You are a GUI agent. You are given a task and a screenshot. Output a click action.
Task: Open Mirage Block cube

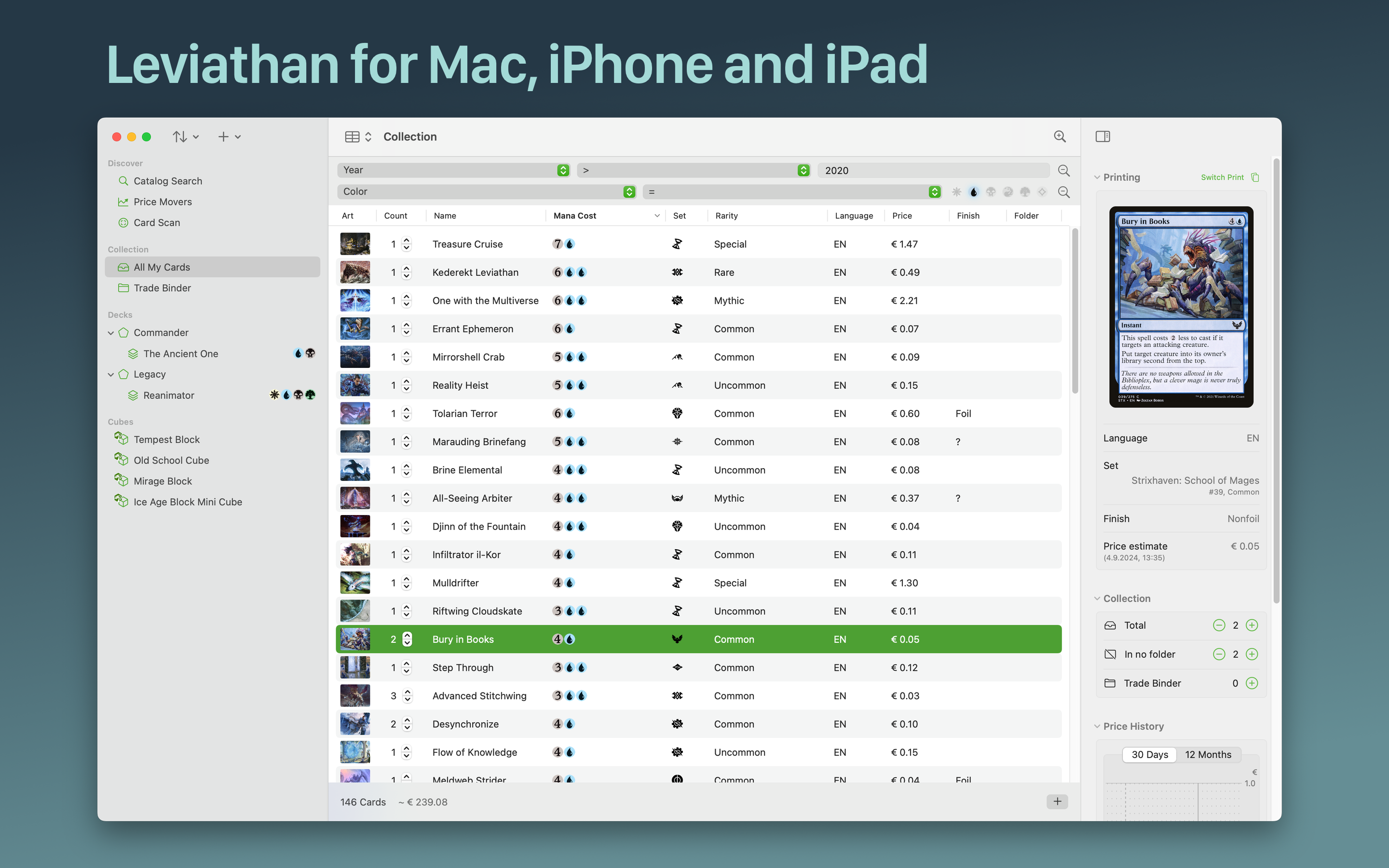[x=163, y=481]
